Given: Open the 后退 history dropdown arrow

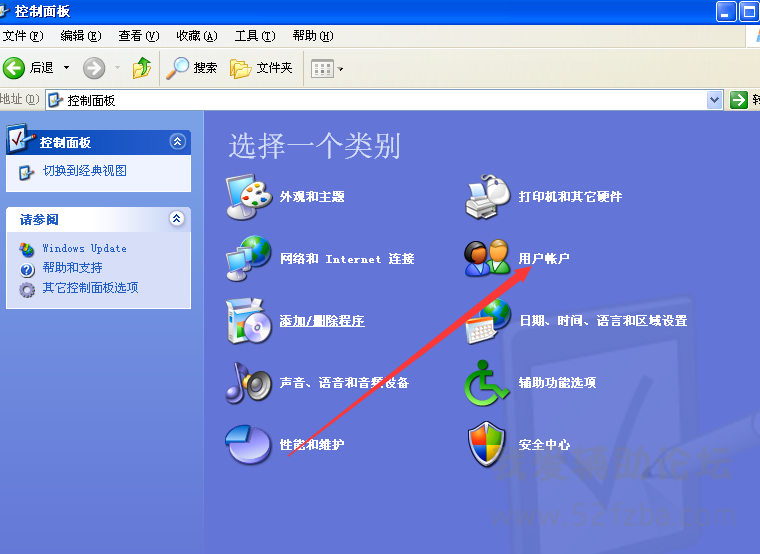Looking at the screenshot, I should click(x=66, y=68).
